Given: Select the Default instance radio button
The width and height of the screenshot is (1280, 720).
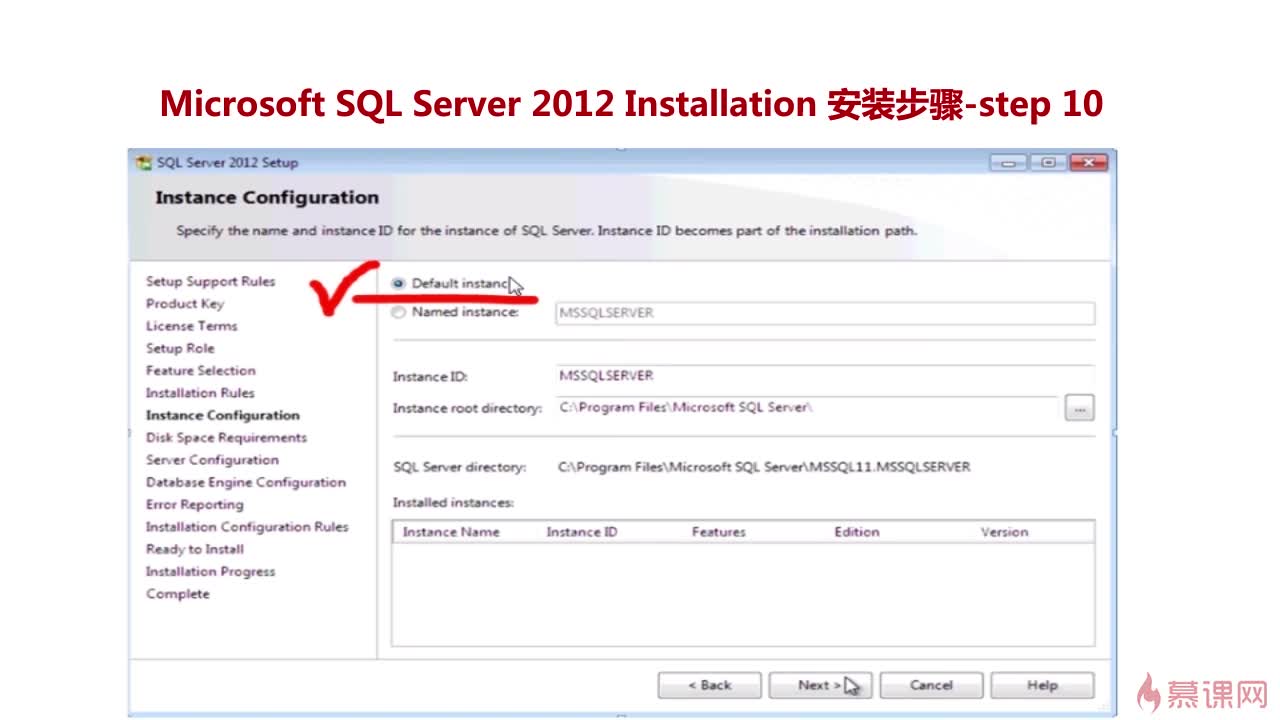Looking at the screenshot, I should pos(399,284).
